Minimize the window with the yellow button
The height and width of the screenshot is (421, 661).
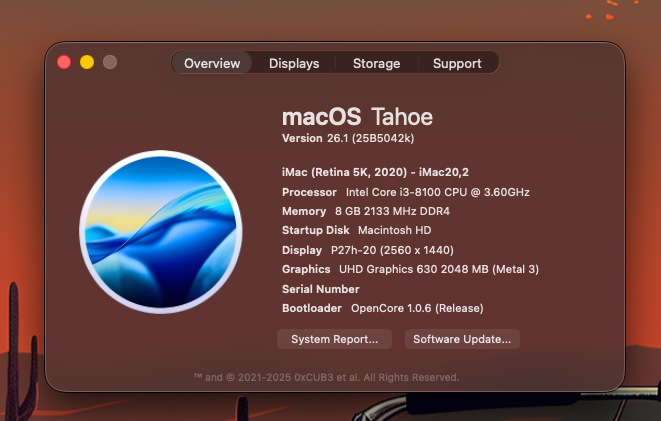(87, 62)
